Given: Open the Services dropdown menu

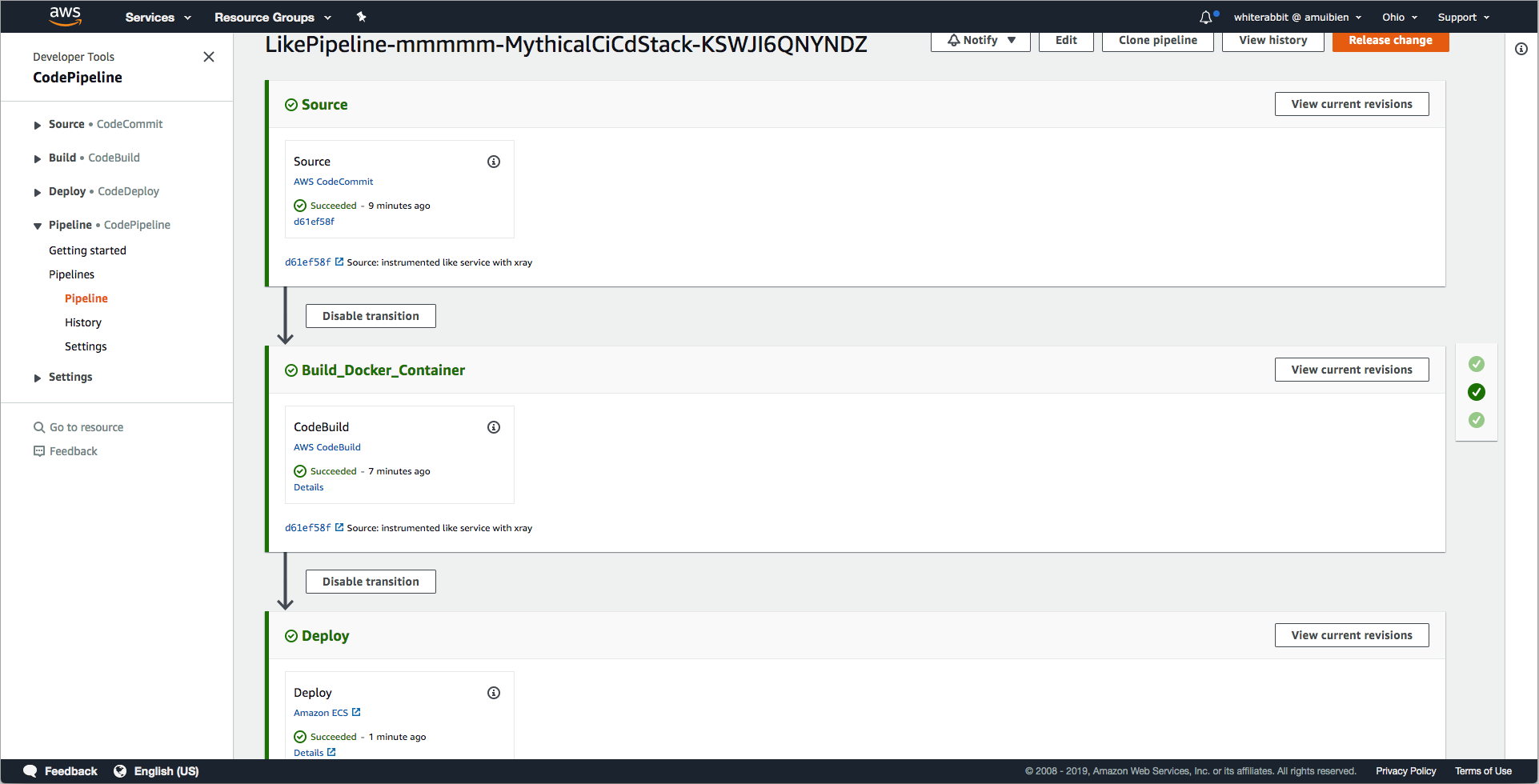Looking at the screenshot, I should [x=158, y=17].
